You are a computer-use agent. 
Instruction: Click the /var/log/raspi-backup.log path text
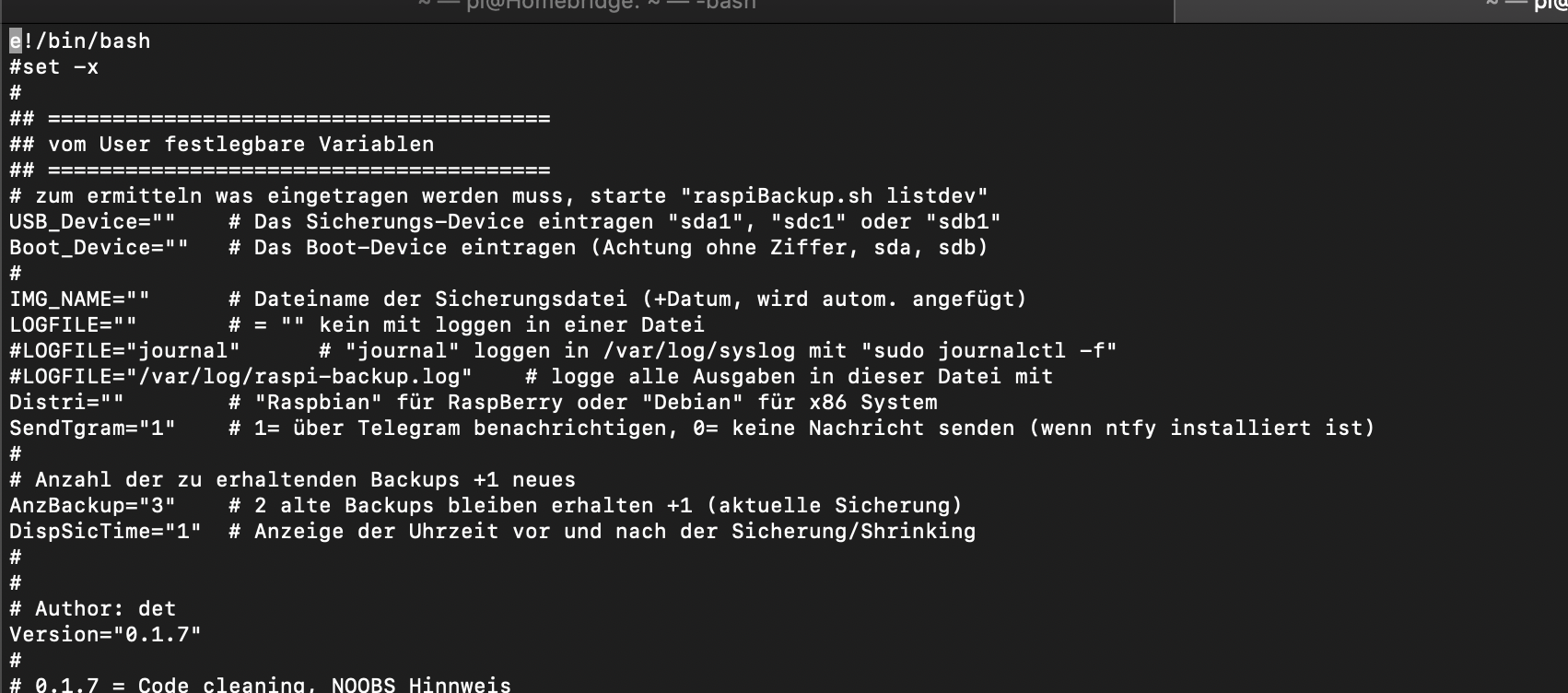click(305, 377)
